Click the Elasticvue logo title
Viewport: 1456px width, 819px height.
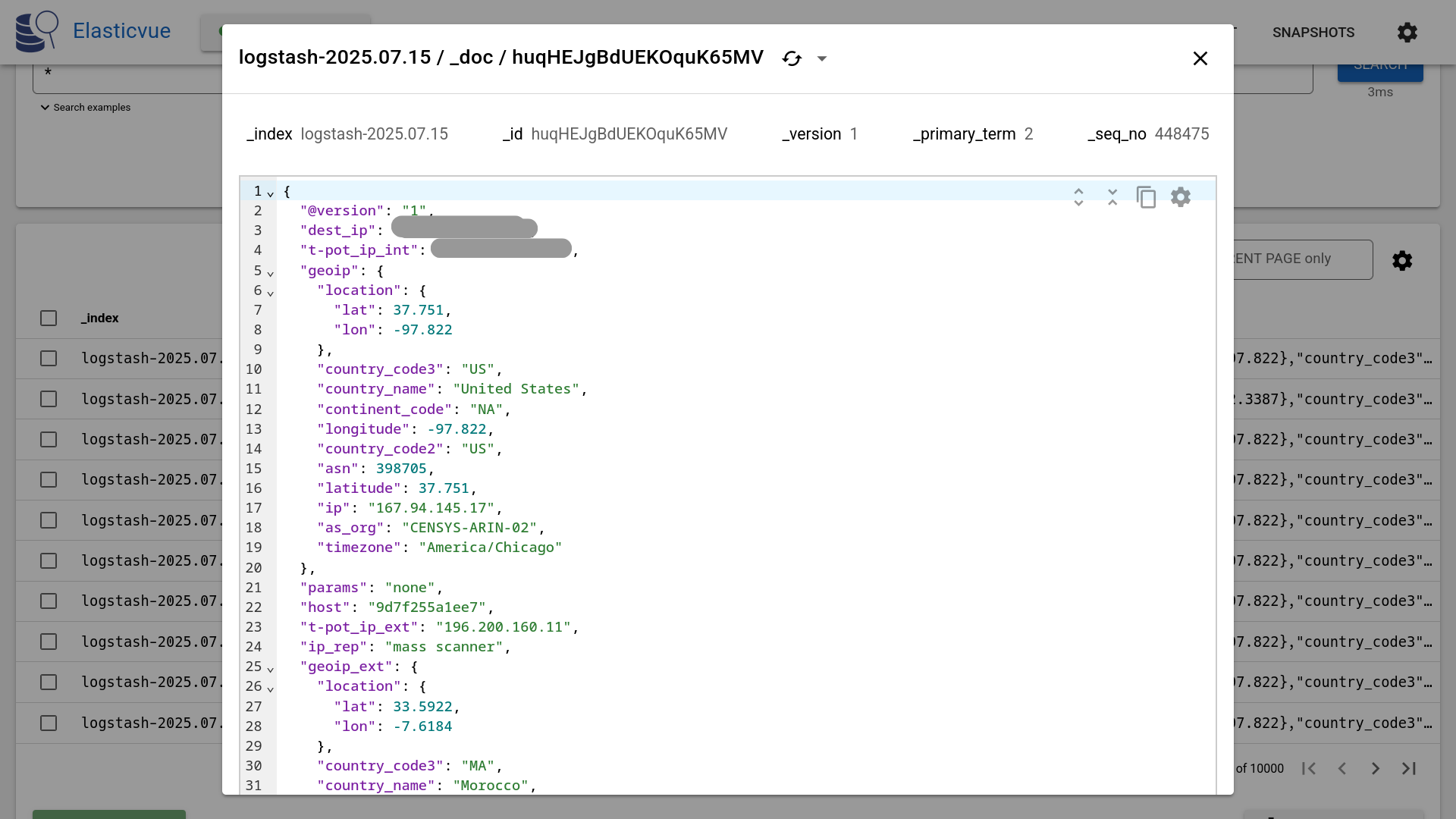[x=121, y=31]
